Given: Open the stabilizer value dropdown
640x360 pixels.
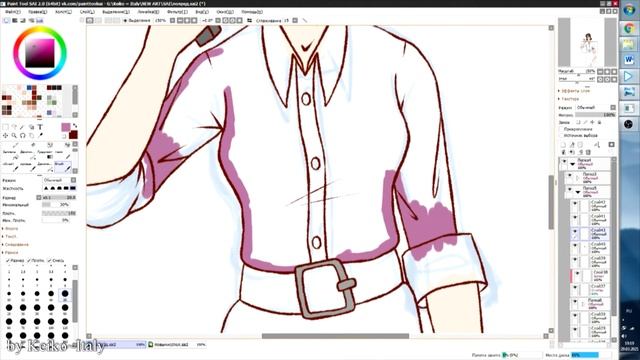Looking at the screenshot, I should (x=295, y=20).
